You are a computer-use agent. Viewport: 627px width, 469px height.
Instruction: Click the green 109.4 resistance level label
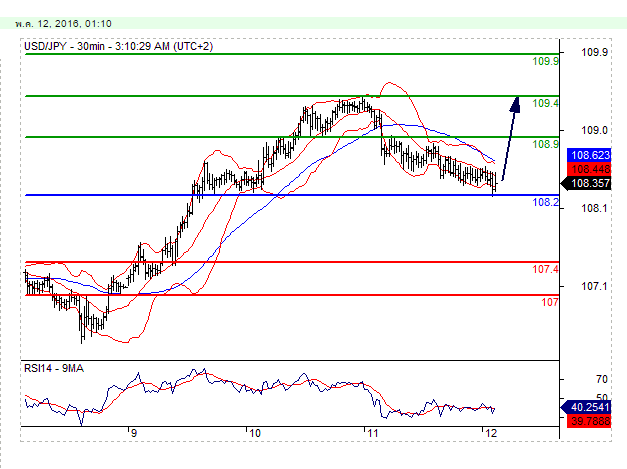pos(545,103)
